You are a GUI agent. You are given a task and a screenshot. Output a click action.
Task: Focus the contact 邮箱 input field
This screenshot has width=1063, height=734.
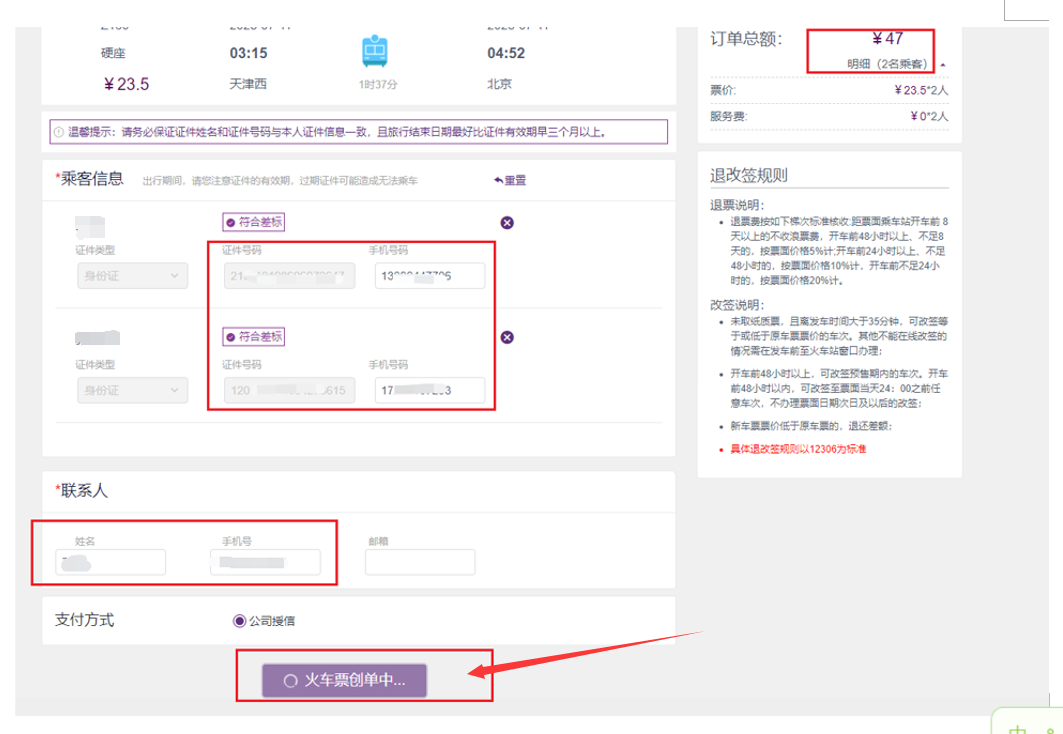420,563
